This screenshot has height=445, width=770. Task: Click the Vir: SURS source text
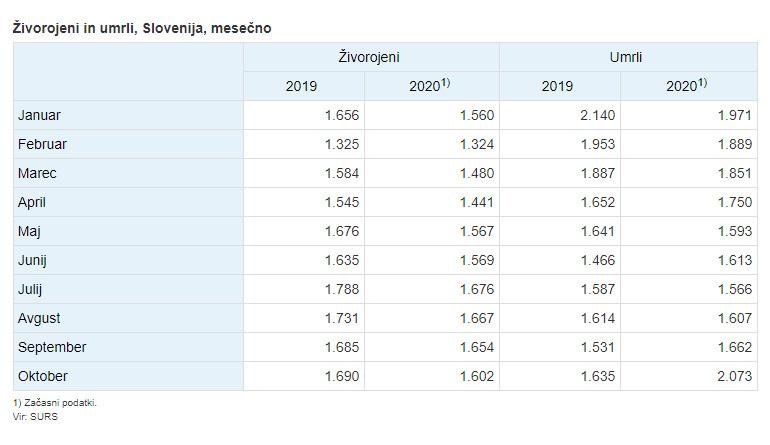point(35,416)
